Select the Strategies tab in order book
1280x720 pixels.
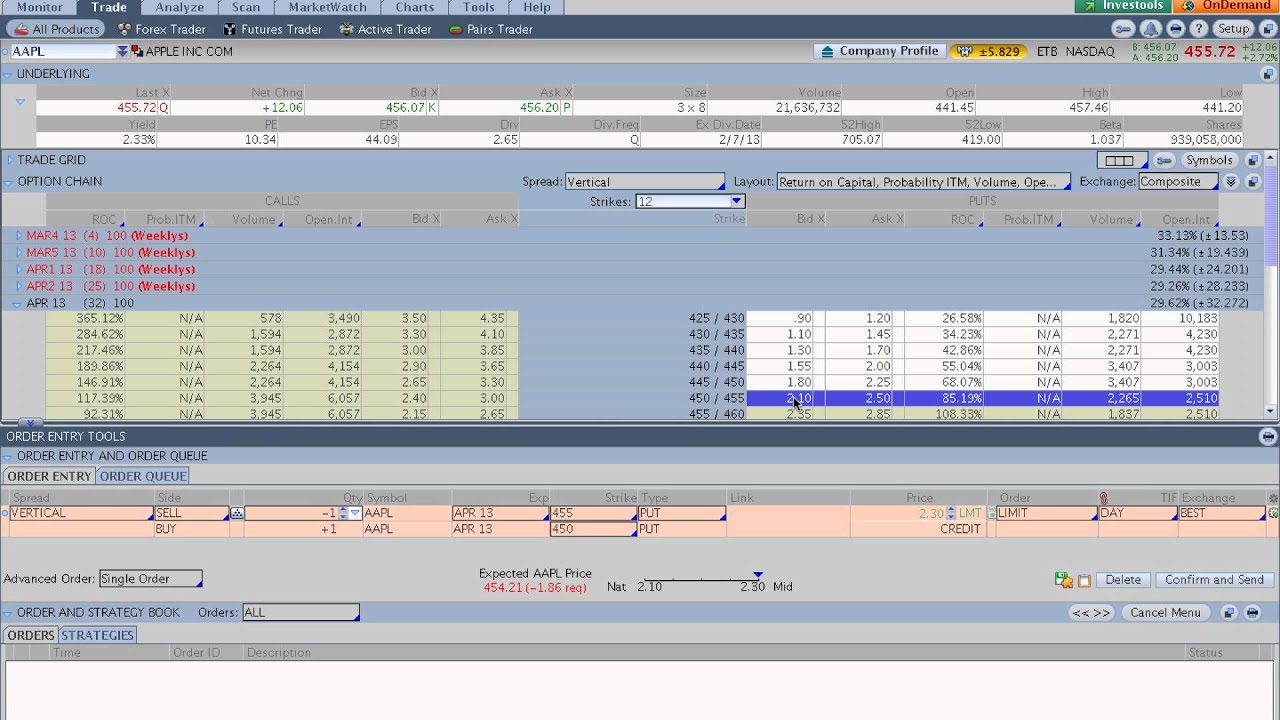(x=97, y=635)
